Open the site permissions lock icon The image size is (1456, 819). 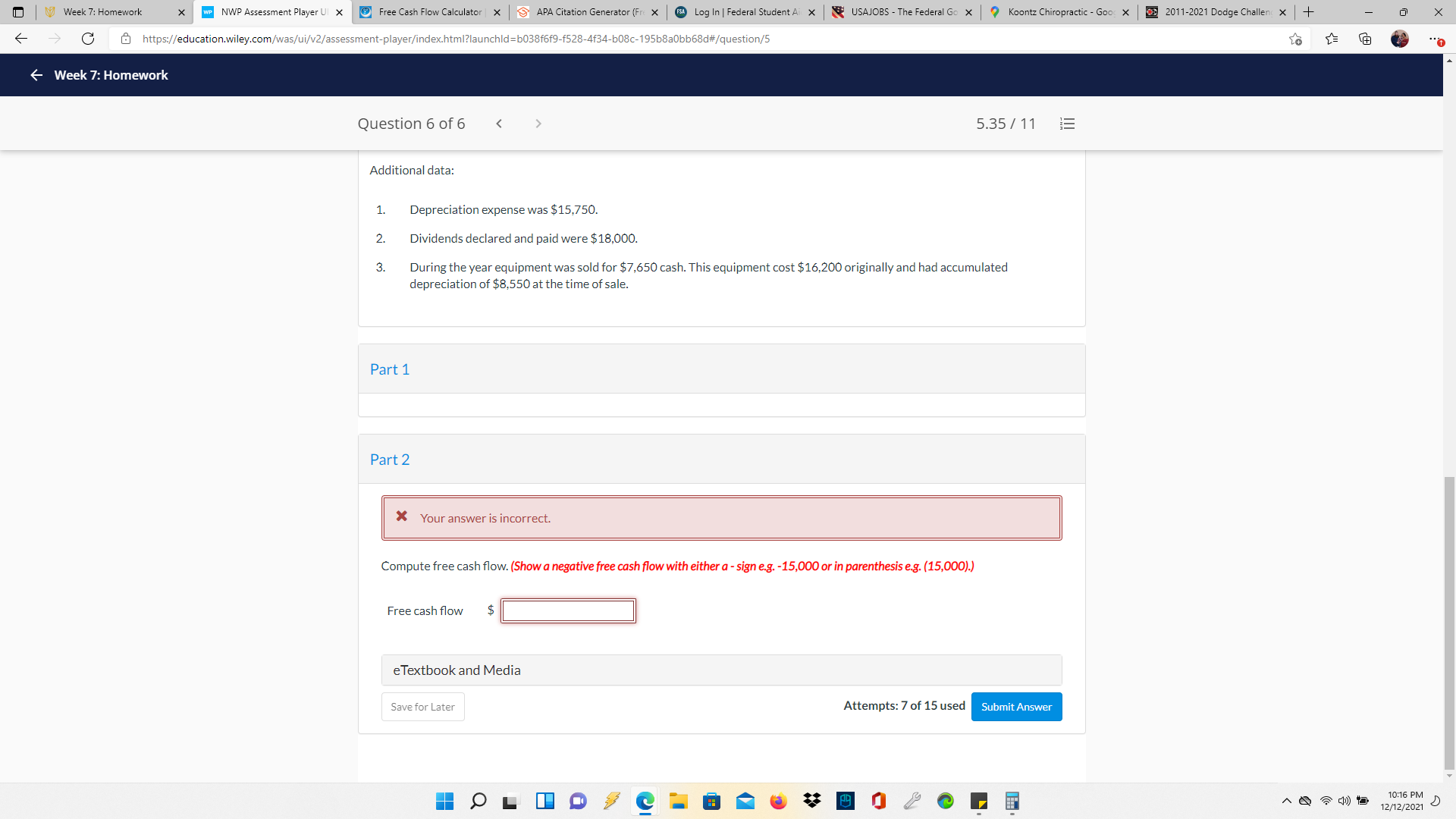point(126,39)
